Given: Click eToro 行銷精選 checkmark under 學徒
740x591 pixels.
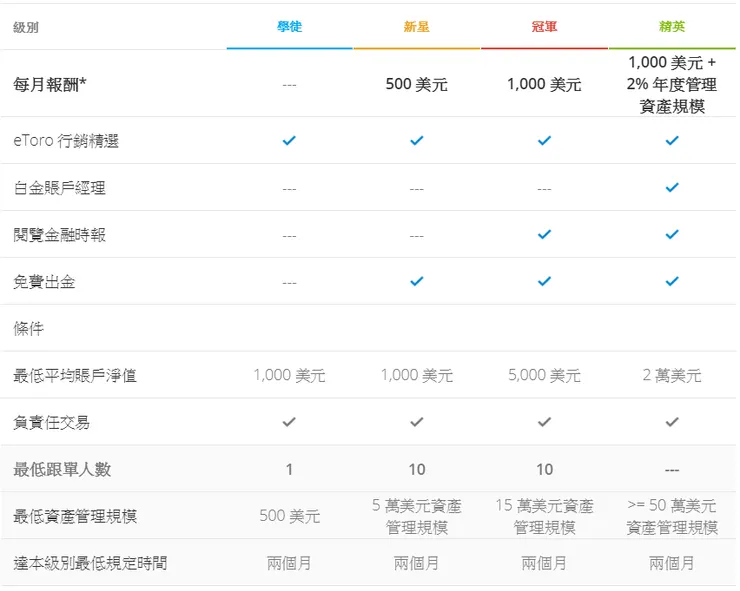Looking at the screenshot, I should pos(289,140).
